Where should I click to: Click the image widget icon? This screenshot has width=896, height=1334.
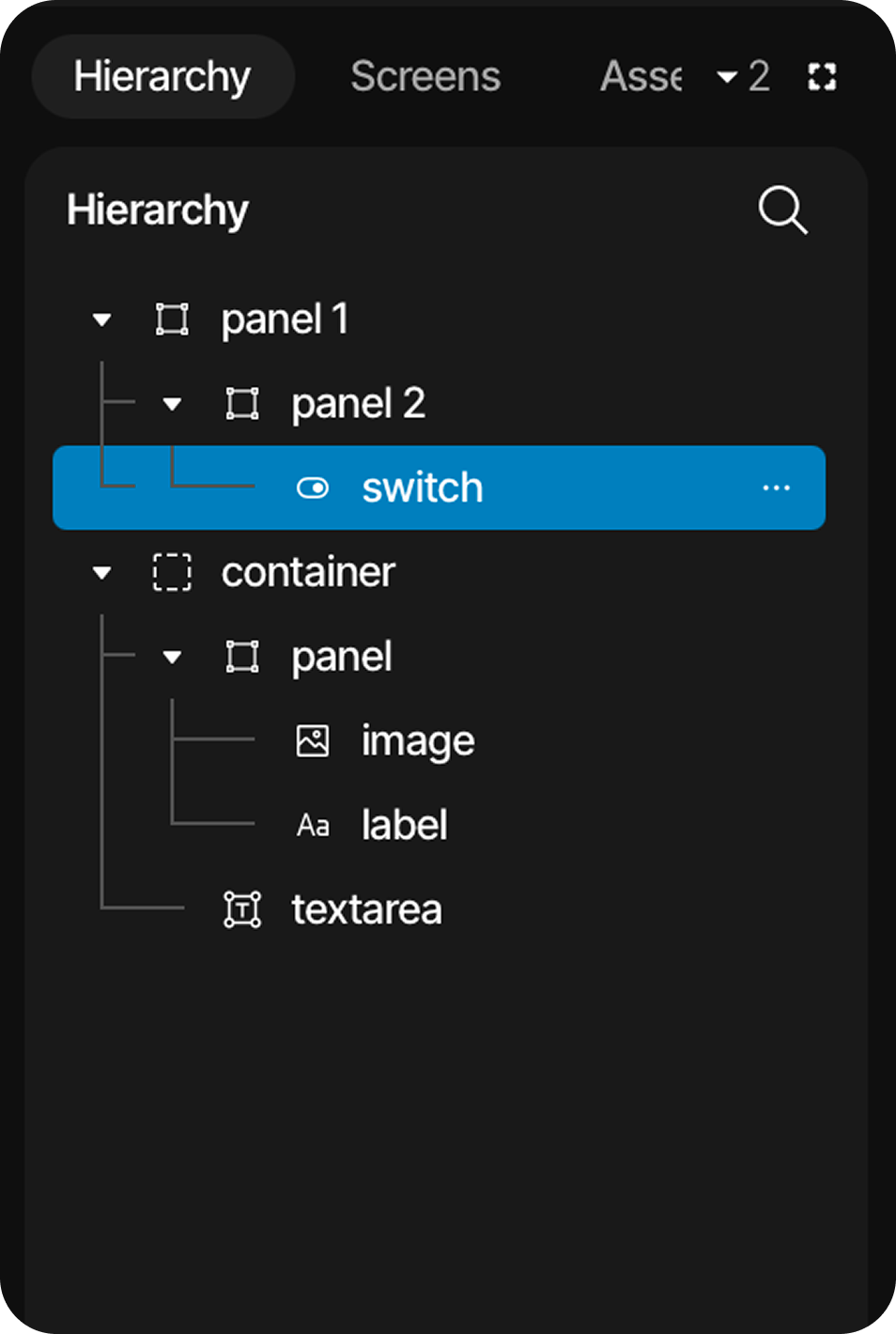[313, 741]
